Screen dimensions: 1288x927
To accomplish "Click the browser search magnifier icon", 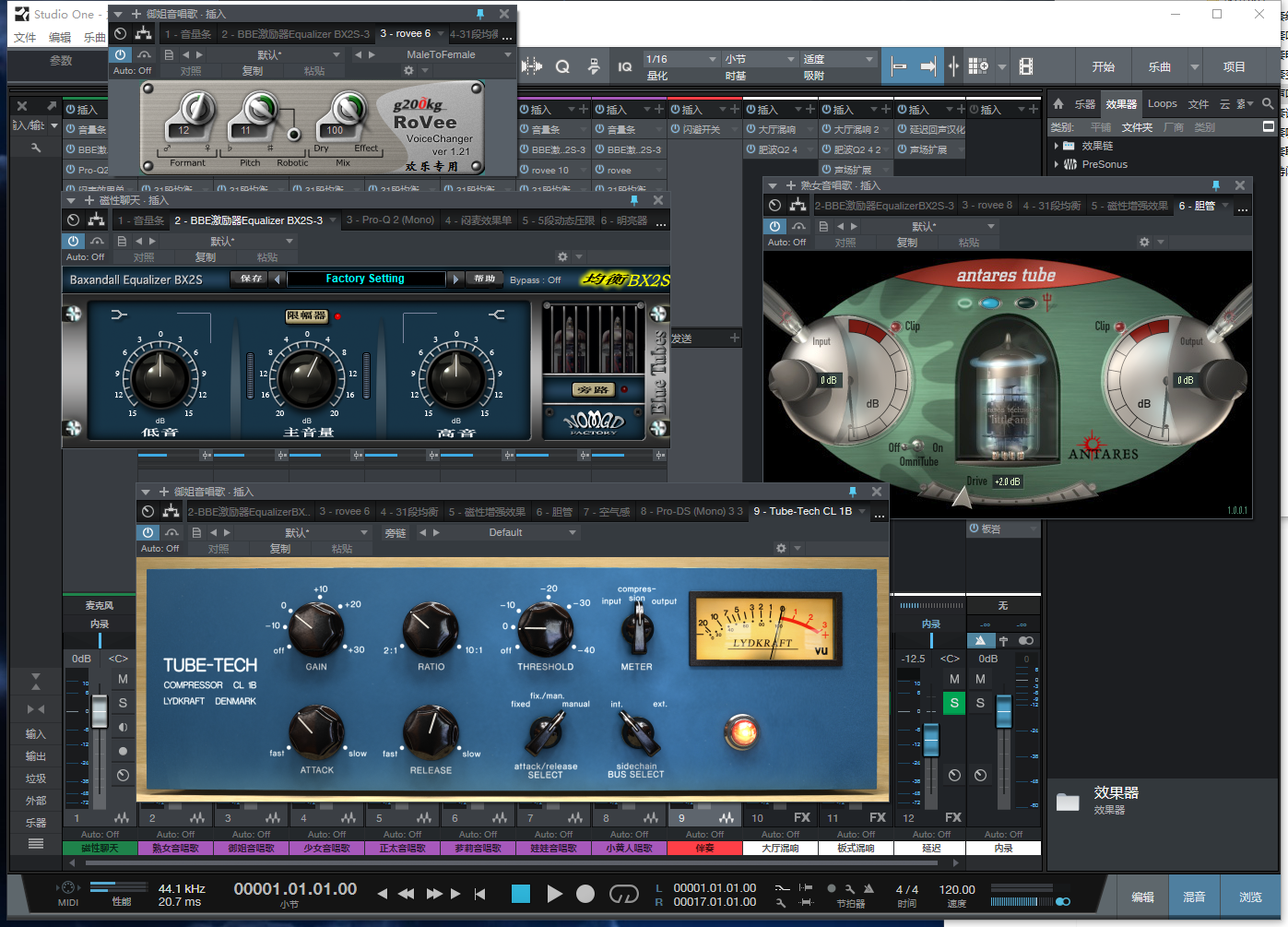I will tap(1268, 104).
